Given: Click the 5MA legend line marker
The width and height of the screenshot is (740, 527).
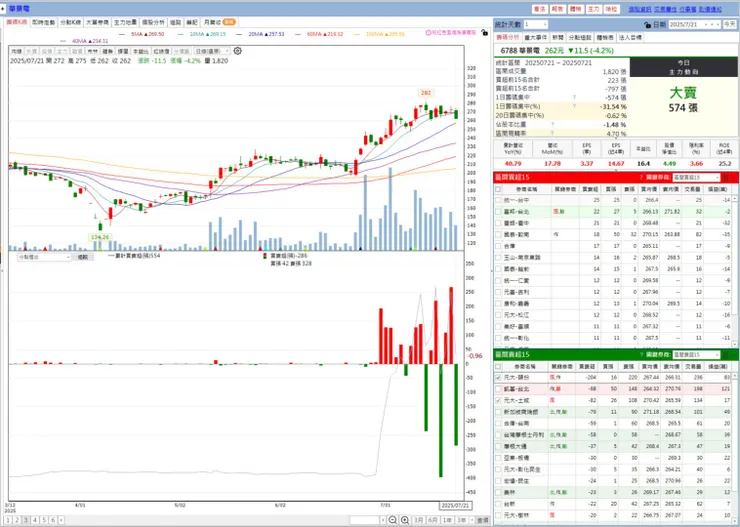Looking at the screenshot, I should (122, 34).
